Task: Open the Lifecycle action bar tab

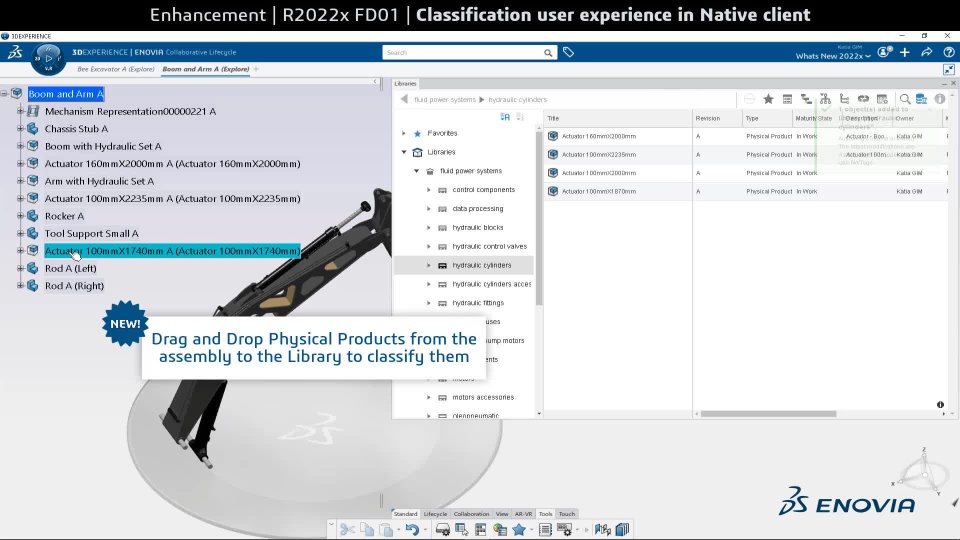Action: click(x=435, y=514)
